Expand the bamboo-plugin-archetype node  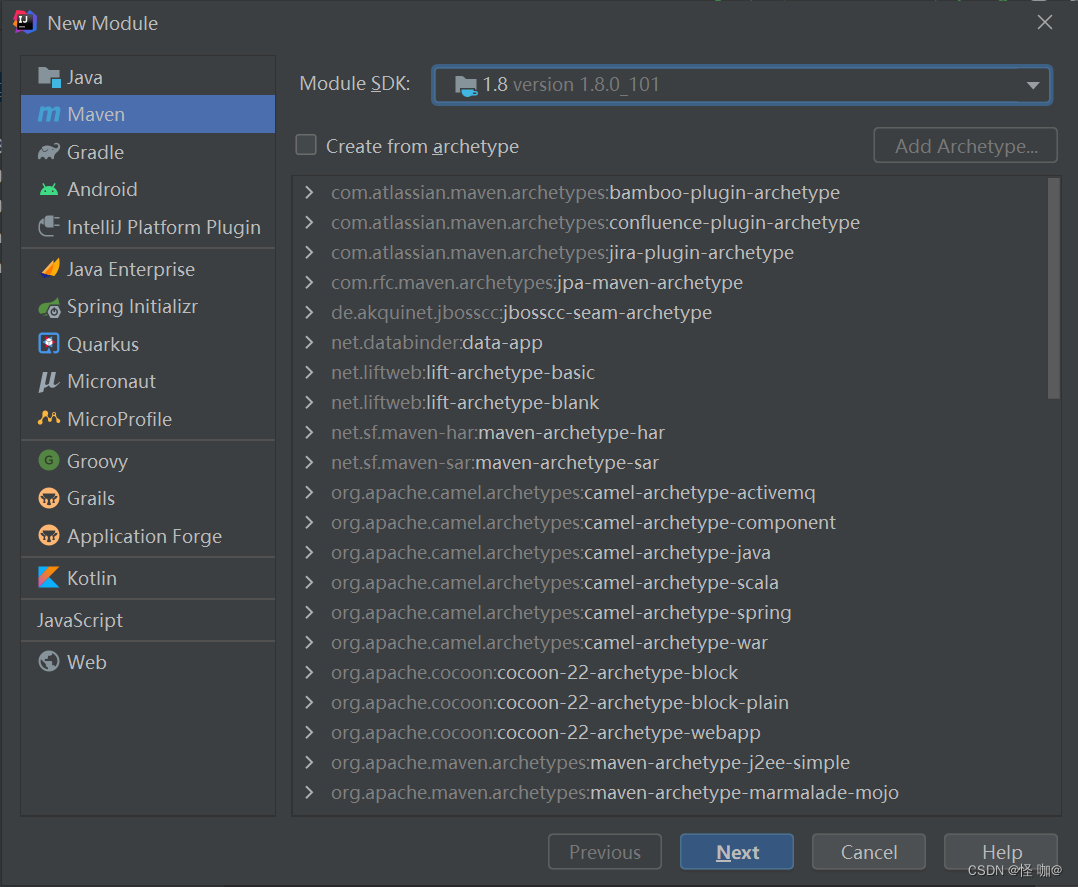point(309,193)
